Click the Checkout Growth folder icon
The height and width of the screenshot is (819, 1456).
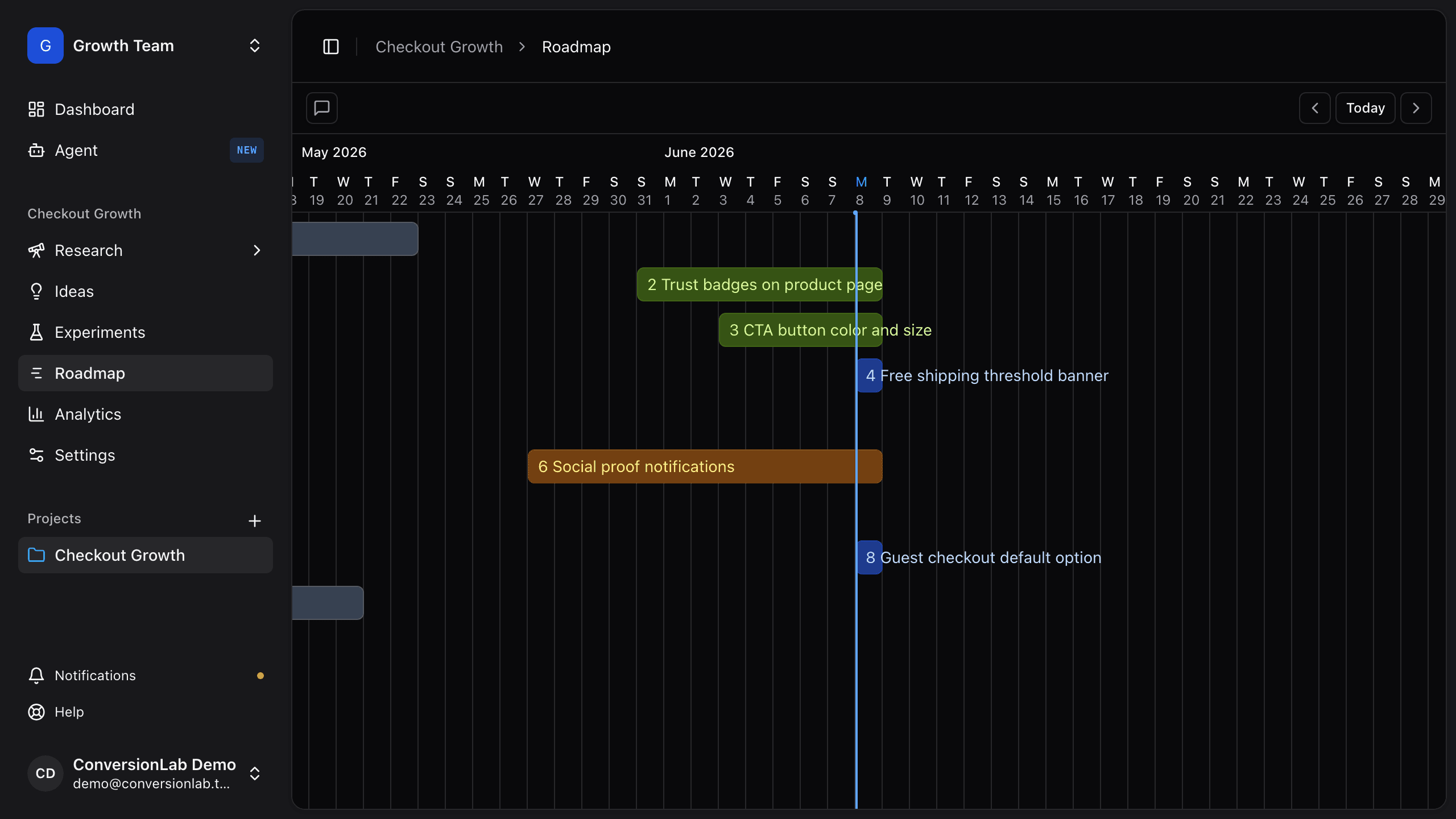pyautogui.click(x=36, y=555)
